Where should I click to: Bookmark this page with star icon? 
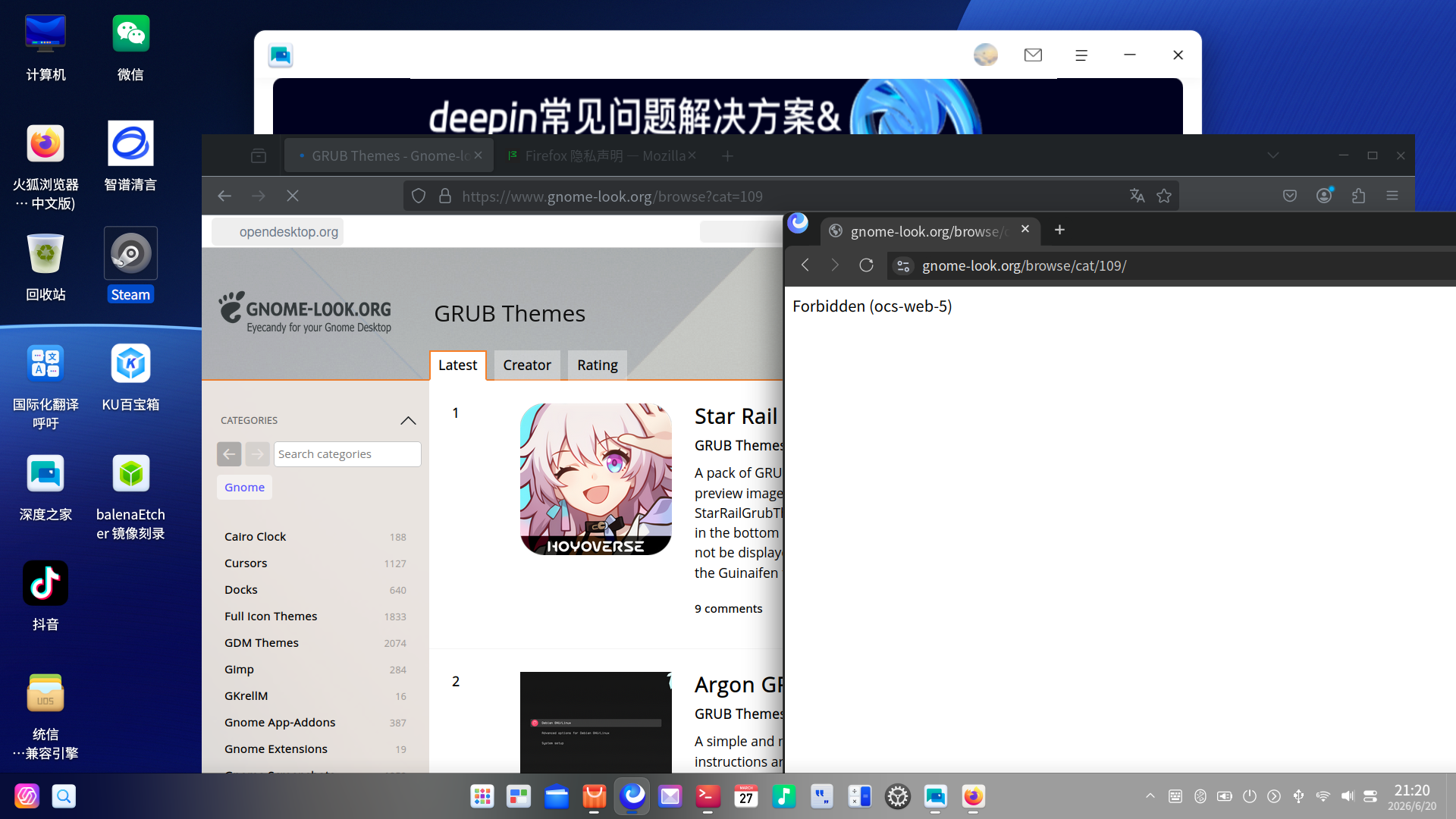tap(1164, 196)
